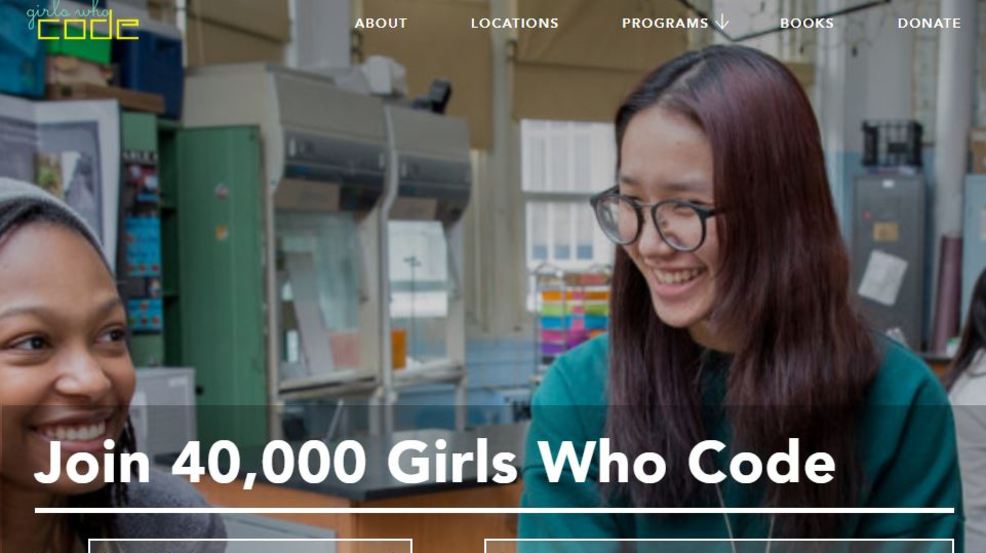Screen dimensions: 986x553
Task: Click the green lab cabinet in background photo
Action: click(220, 277)
